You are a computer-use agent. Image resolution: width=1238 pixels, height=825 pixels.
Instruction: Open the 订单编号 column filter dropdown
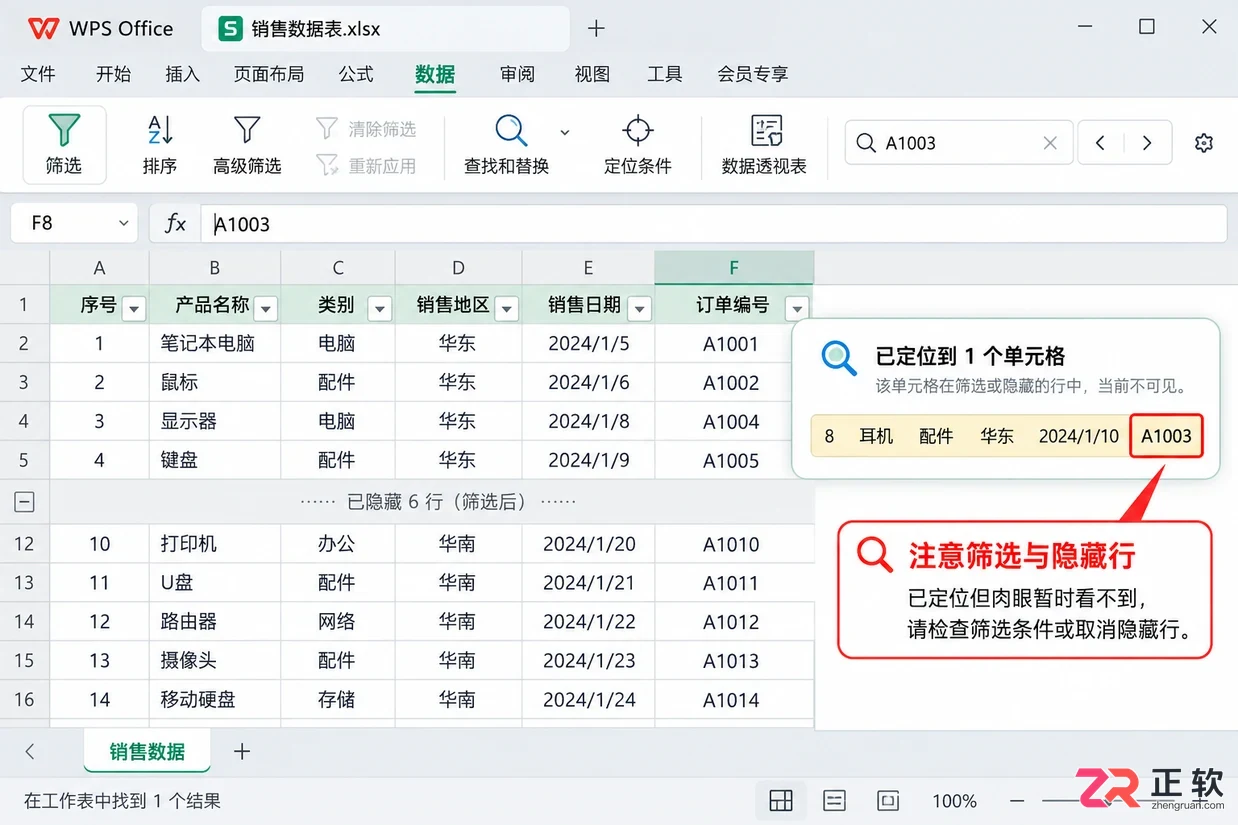(797, 308)
